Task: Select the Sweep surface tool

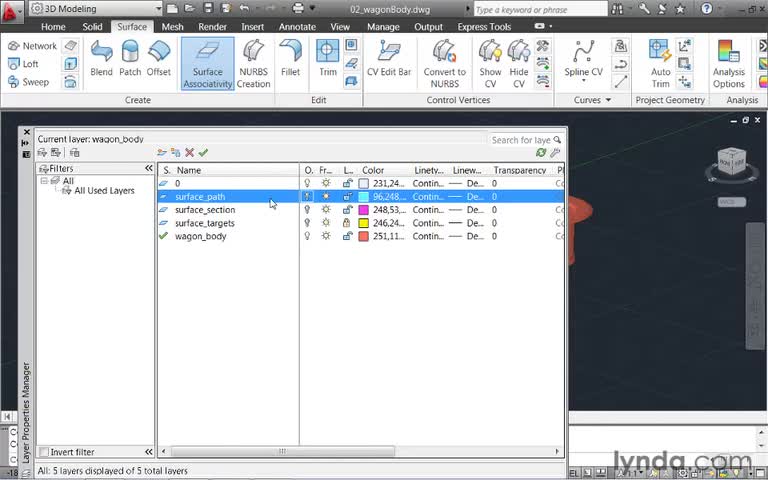Action: (28, 82)
